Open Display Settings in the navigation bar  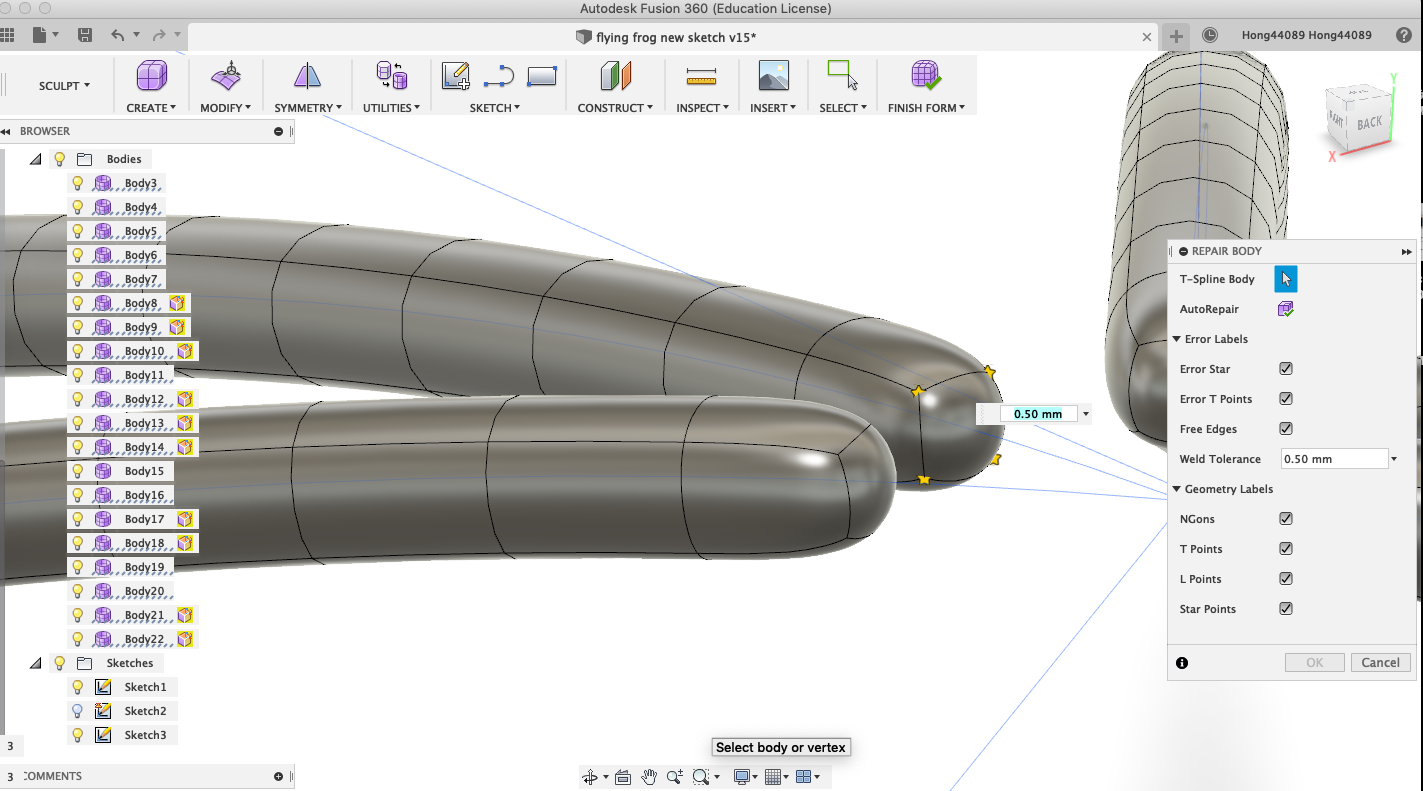(740, 776)
